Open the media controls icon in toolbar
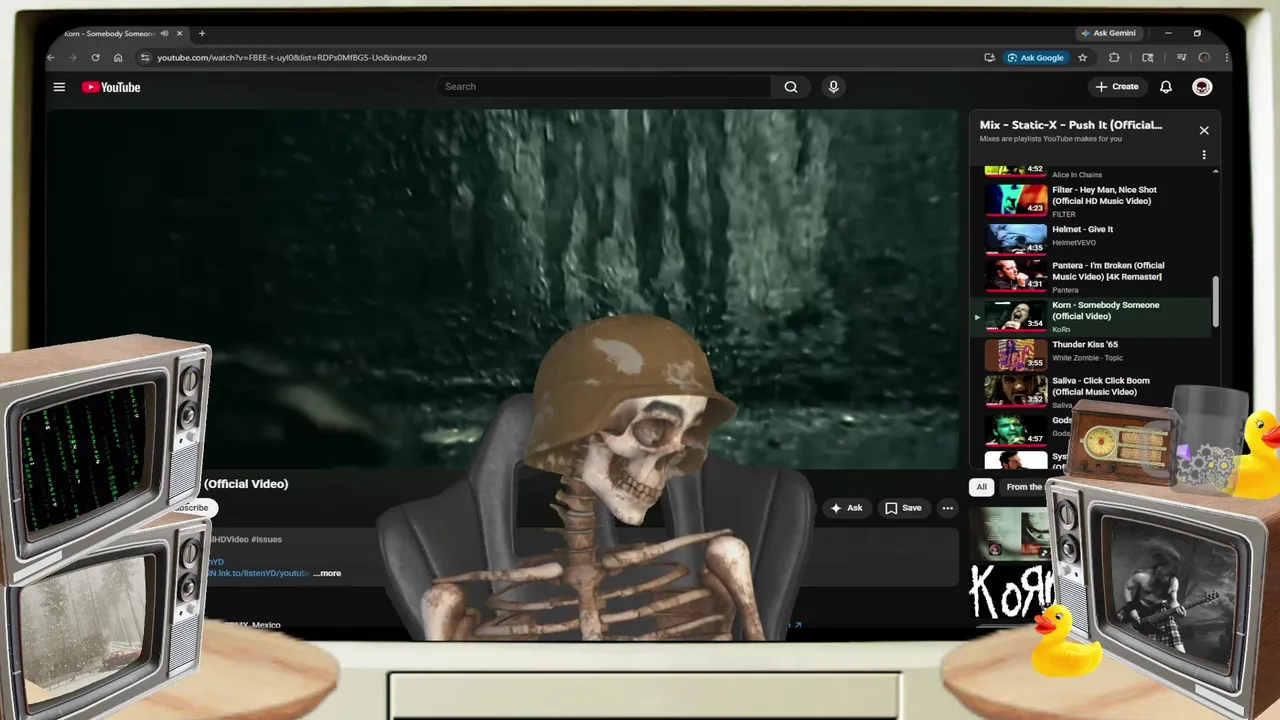The width and height of the screenshot is (1280, 720). pyautogui.click(x=1181, y=58)
